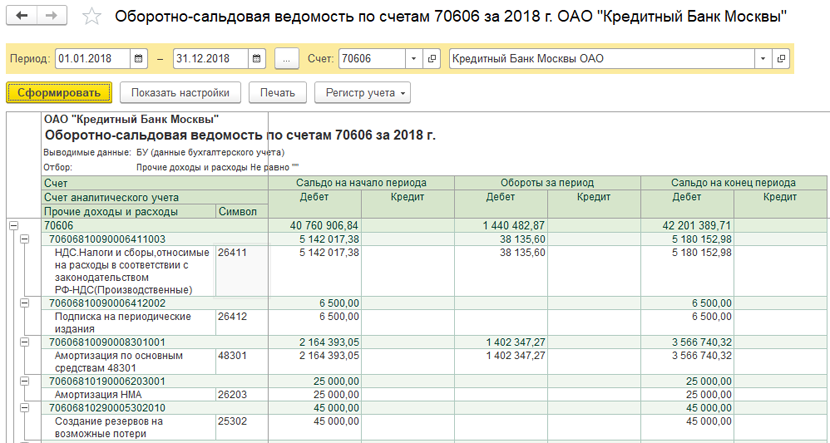
Task: Collapse the 70606810190006203001 sub-account row
Action: point(24,381)
